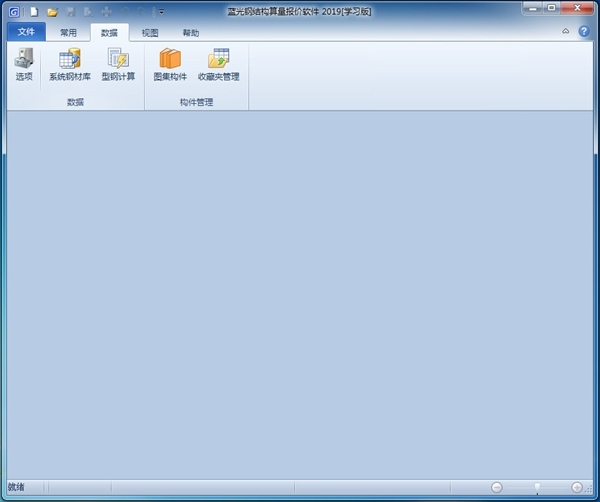The height and width of the screenshot is (502, 600).
Task: Open the 系统钢材库 steel library
Action: point(70,64)
